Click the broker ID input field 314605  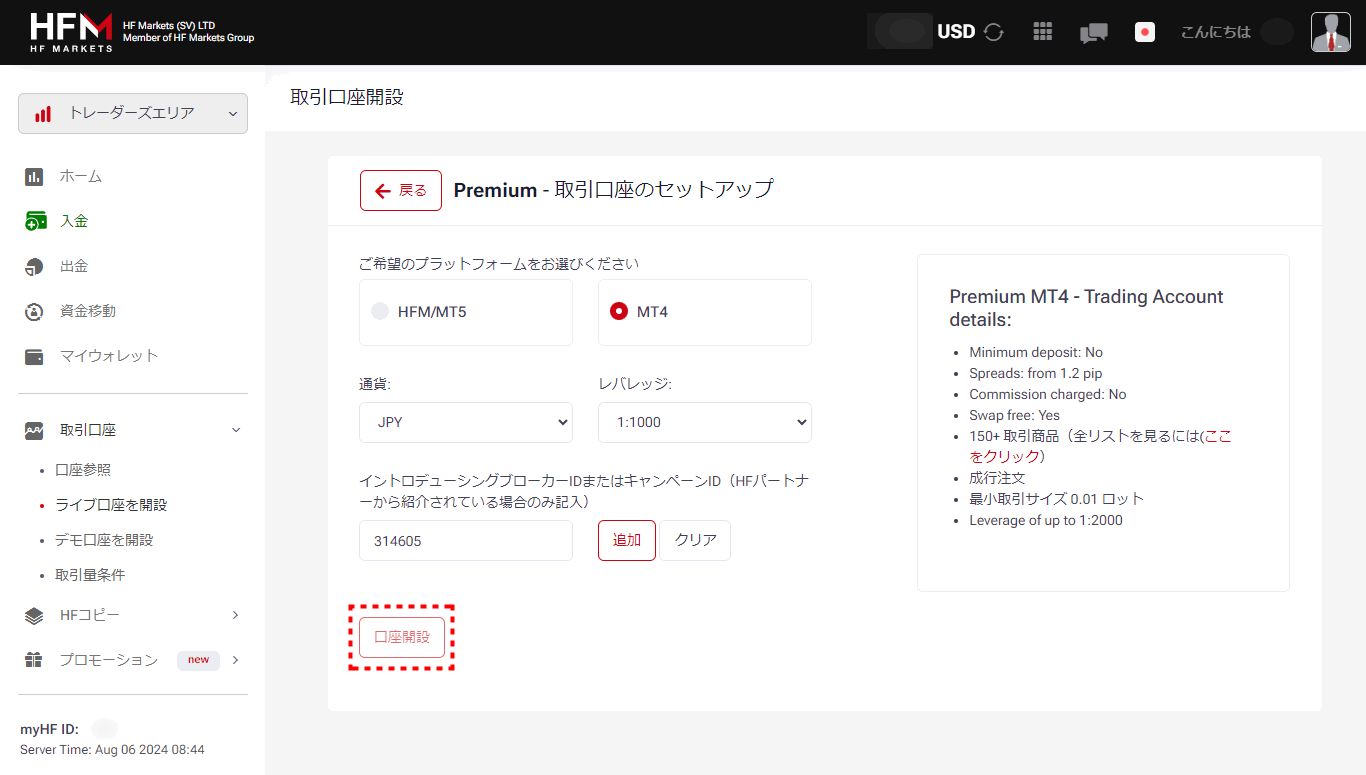466,540
